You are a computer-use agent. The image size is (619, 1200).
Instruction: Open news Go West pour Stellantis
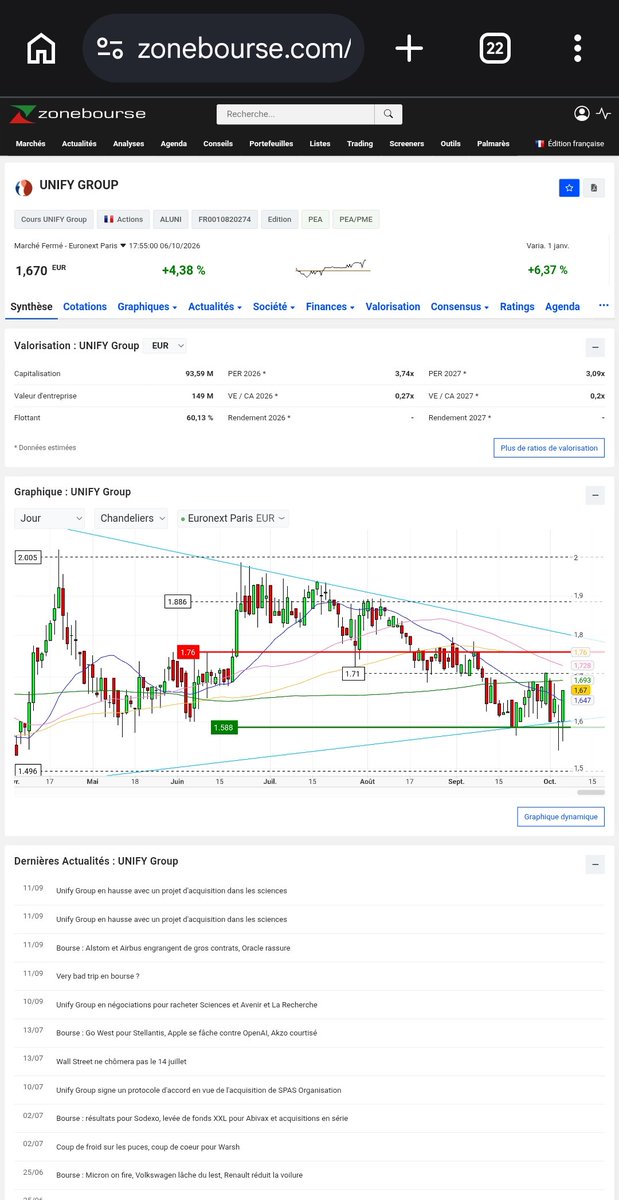186,1033
